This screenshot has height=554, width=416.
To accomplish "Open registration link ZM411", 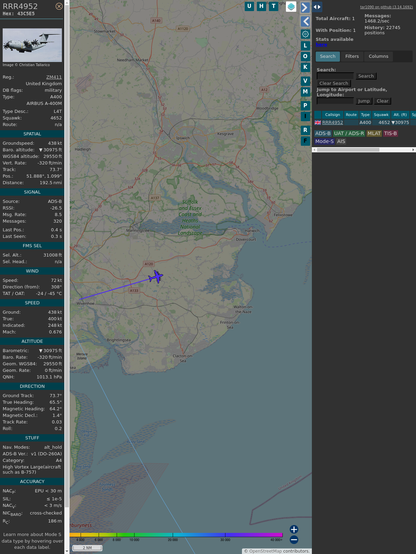I will click(54, 77).
